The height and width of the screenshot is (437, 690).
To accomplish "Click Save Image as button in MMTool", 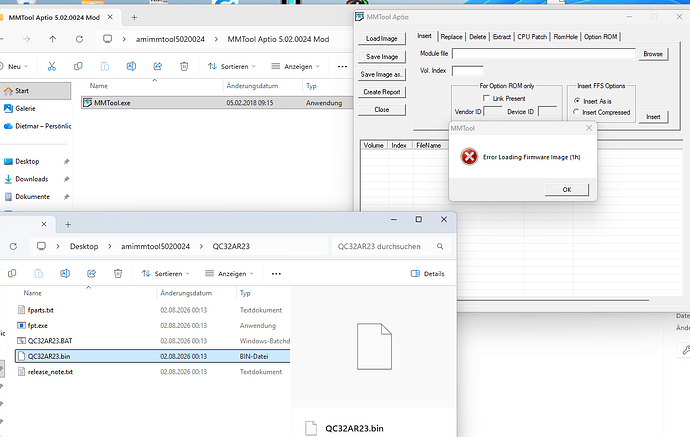I will 382,74.
